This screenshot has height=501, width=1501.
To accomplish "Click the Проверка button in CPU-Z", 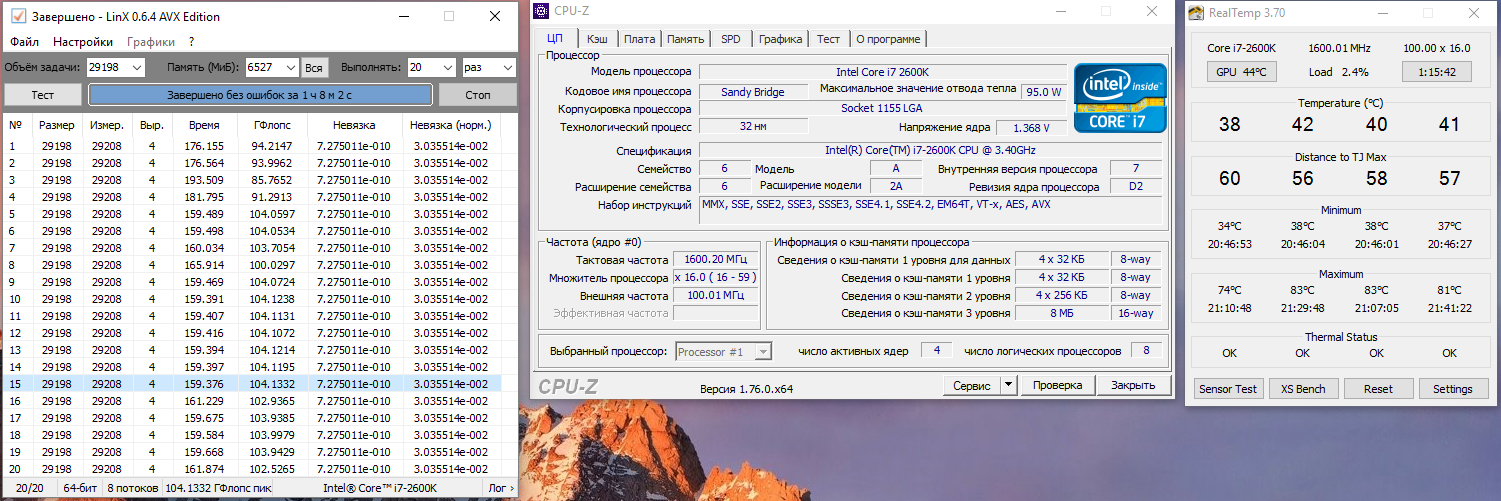I will coord(1057,385).
